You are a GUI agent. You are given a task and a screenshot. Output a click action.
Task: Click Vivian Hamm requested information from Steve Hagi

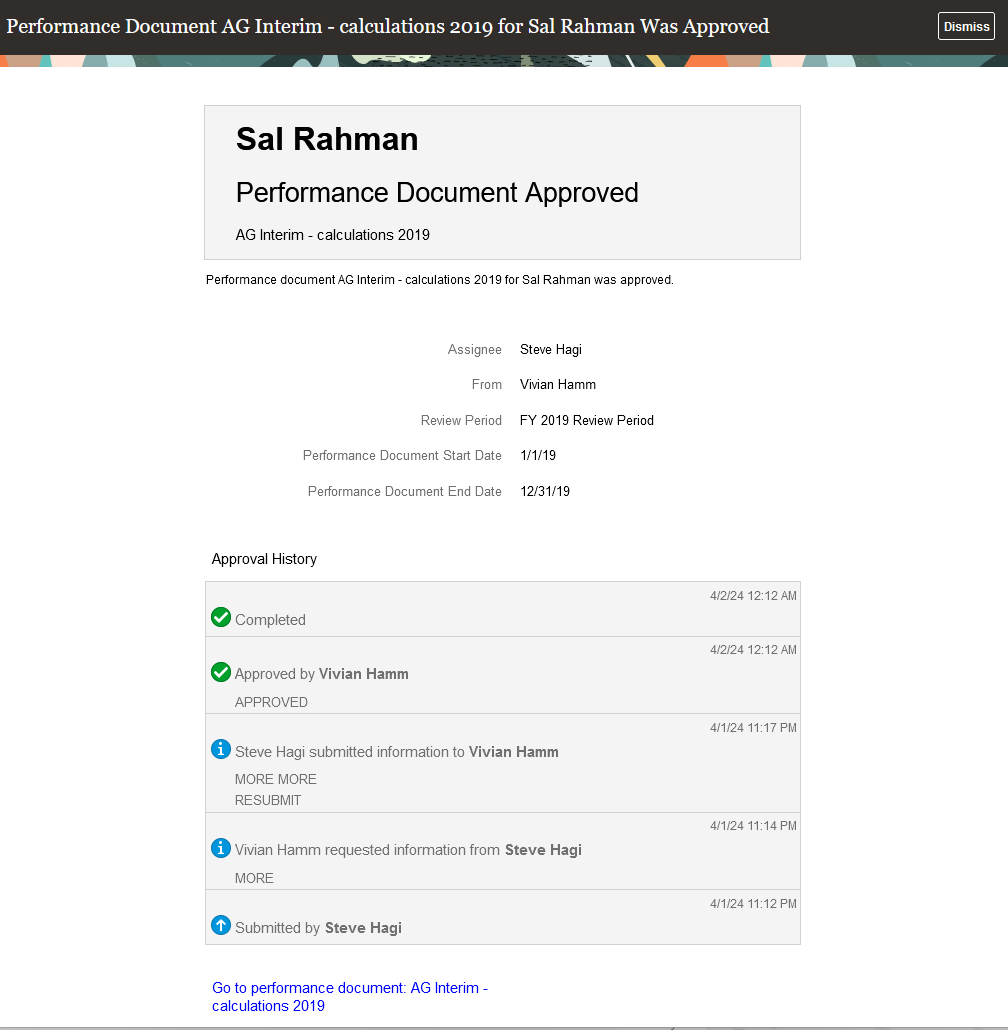pyautogui.click(x=408, y=850)
